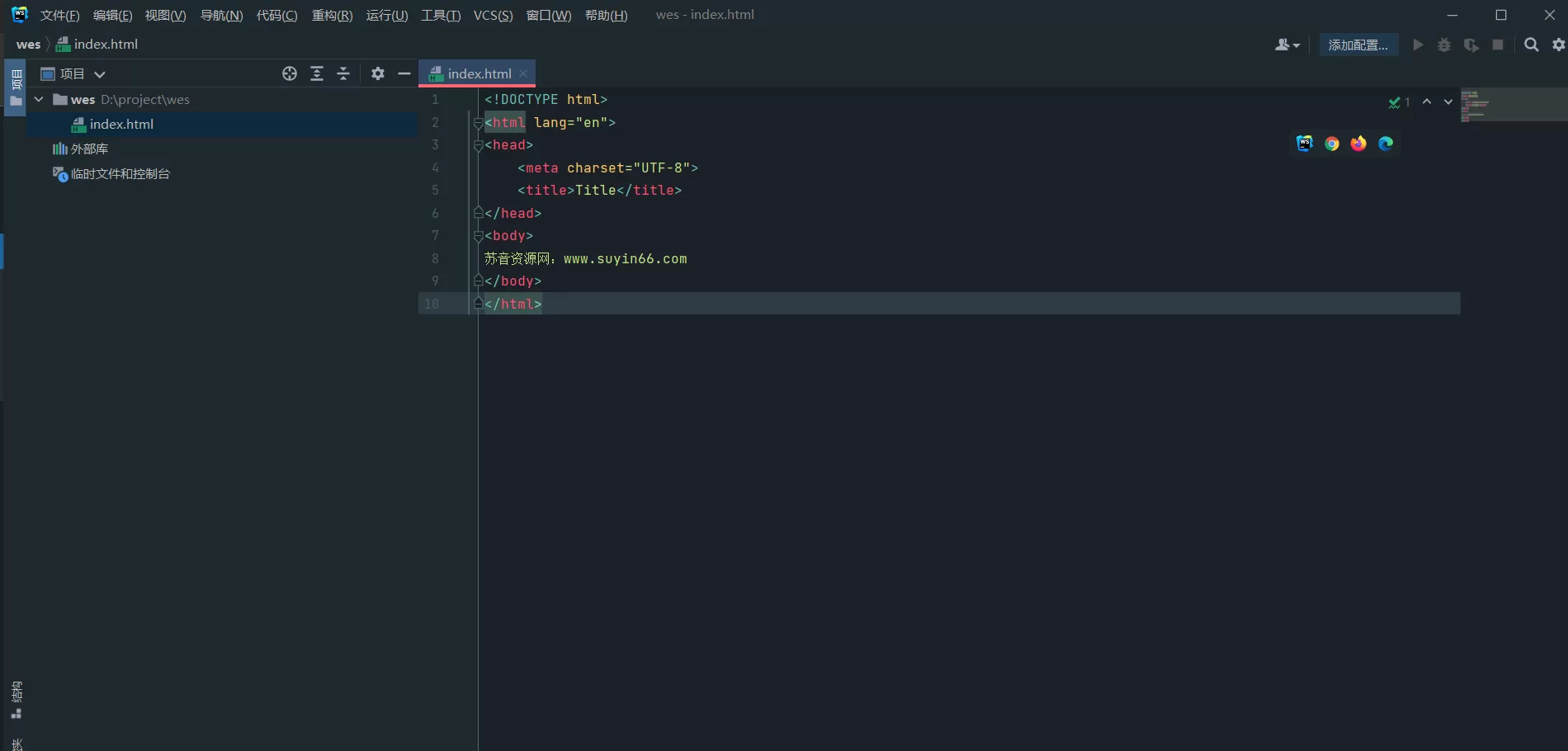Open the project panel settings gear
Screen dimensions: 1568x751
[377, 73]
